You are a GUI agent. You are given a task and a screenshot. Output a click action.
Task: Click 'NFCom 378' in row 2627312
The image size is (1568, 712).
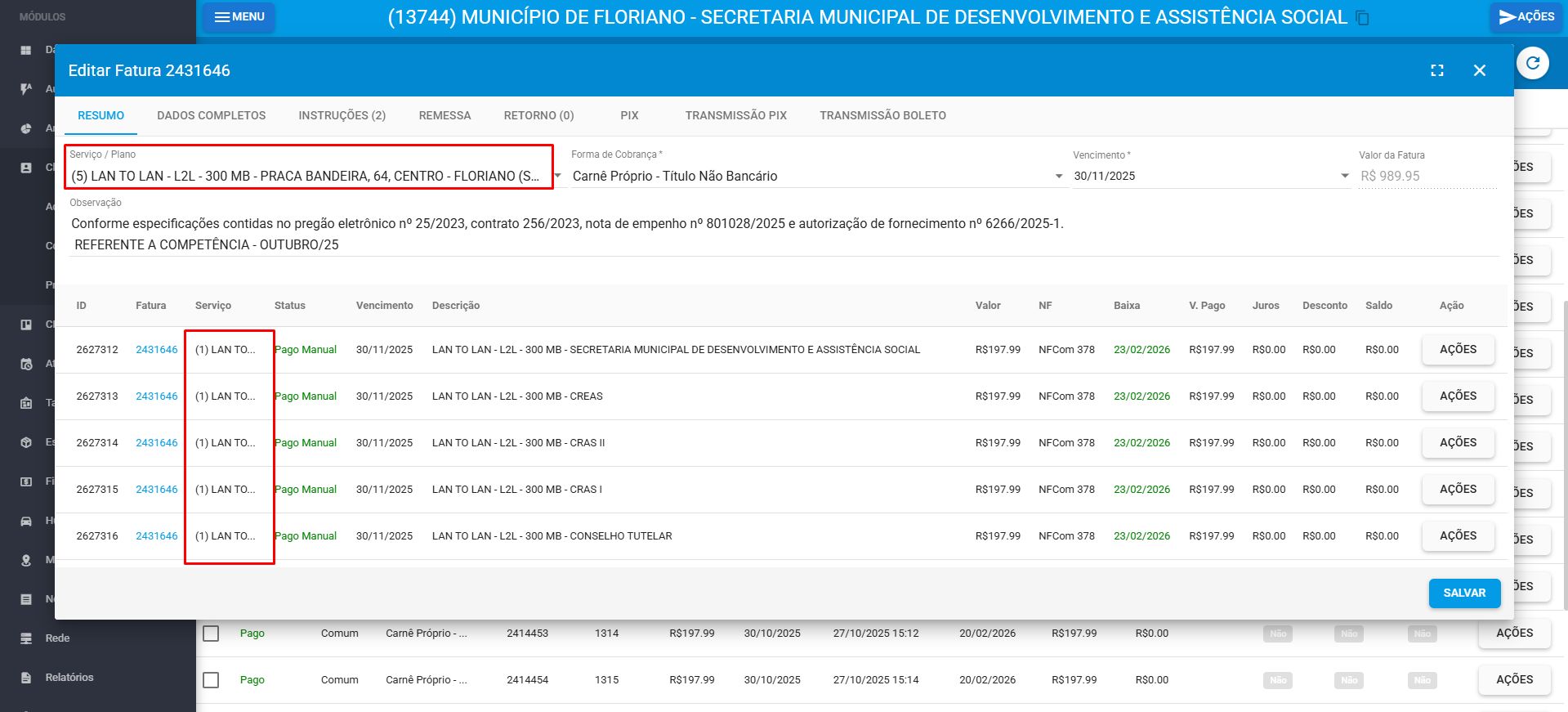1066,350
